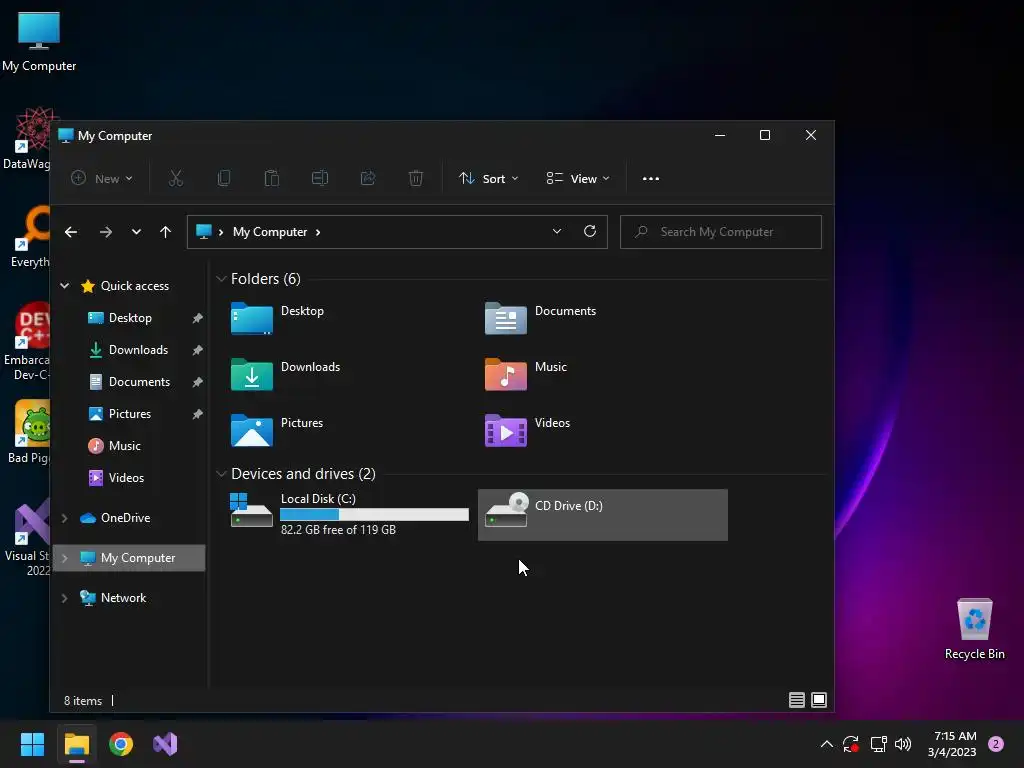Select Desktop in Quick access sidebar
Image resolution: width=1024 pixels, height=768 pixels.
click(130, 318)
